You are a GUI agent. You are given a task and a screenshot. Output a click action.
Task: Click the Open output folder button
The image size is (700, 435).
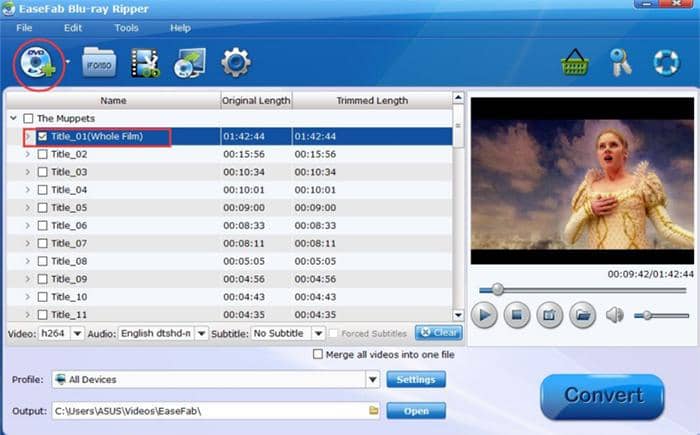point(416,411)
